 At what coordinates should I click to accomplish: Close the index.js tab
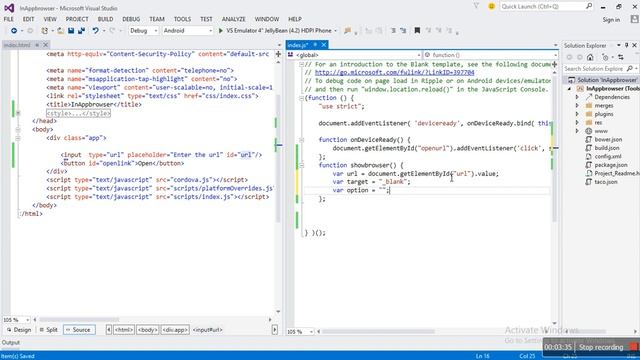pos(324,44)
